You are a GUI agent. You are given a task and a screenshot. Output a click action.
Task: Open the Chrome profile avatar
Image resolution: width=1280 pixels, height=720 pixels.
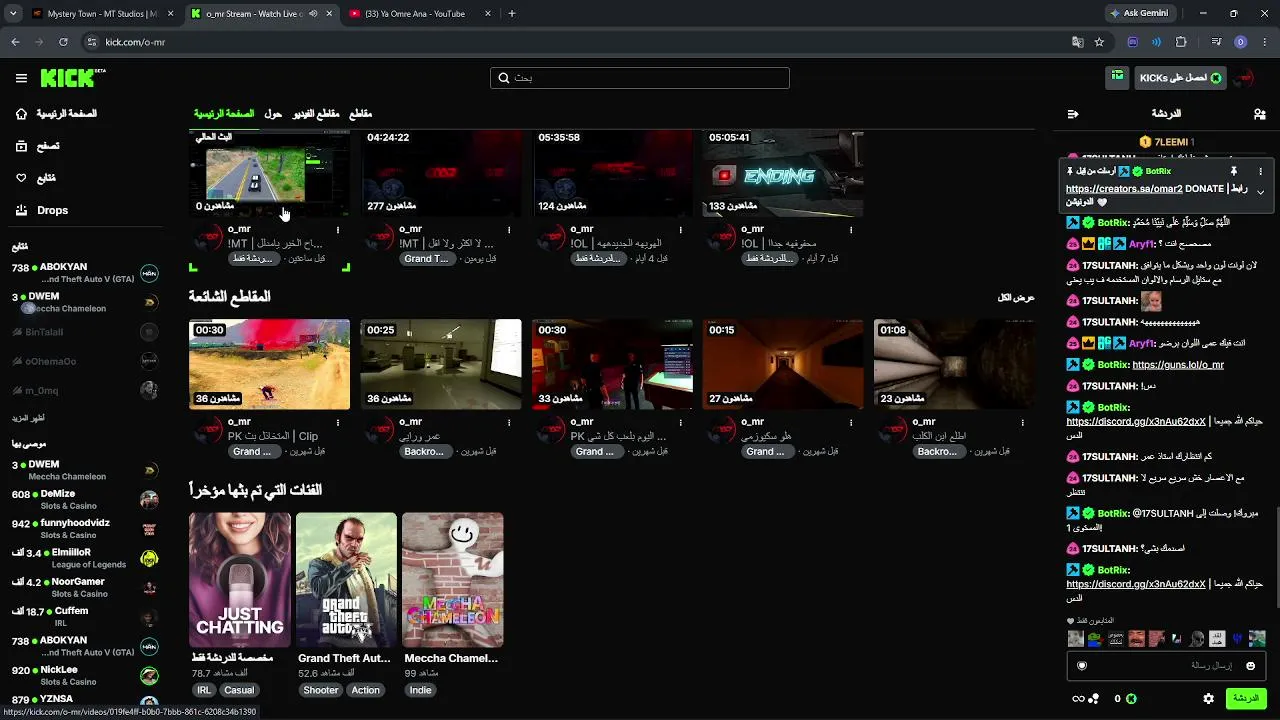[x=1240, y=42]
